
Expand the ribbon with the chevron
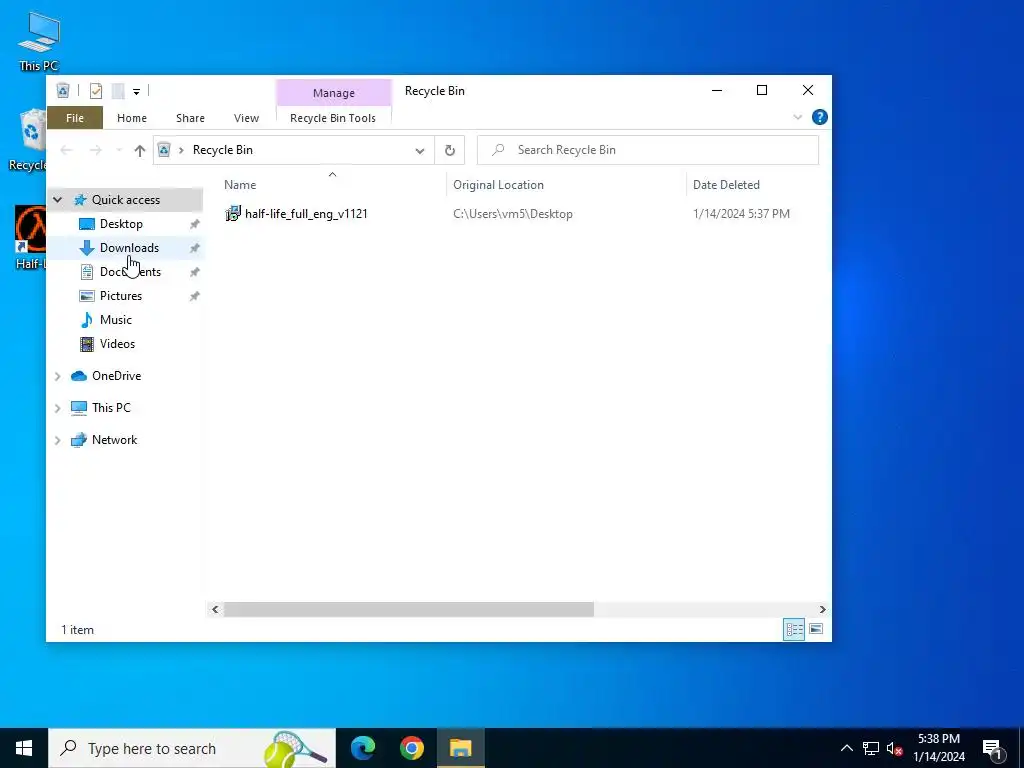[797, 118]
